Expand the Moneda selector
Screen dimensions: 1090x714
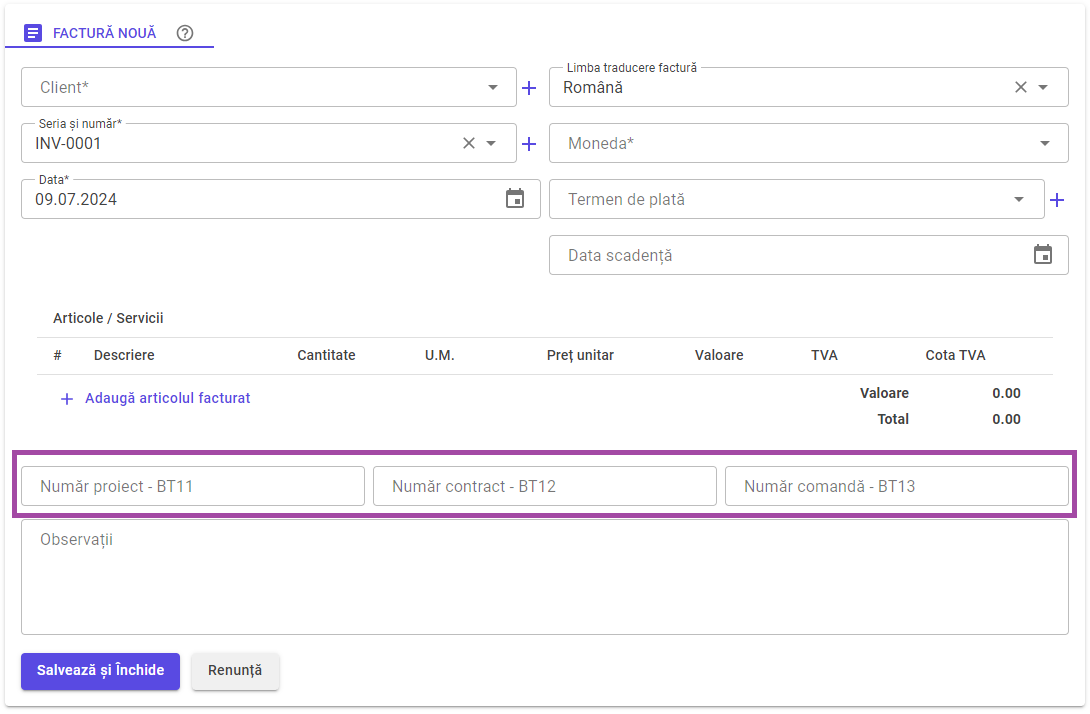click(x=1043, y=143)
